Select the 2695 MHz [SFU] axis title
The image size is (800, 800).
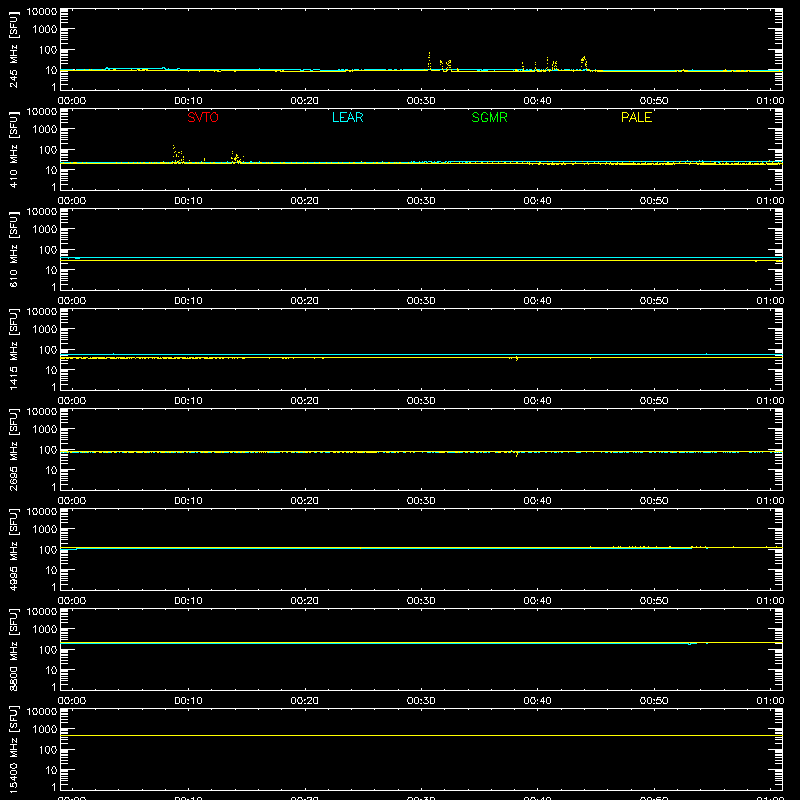[x=14, y=449]
